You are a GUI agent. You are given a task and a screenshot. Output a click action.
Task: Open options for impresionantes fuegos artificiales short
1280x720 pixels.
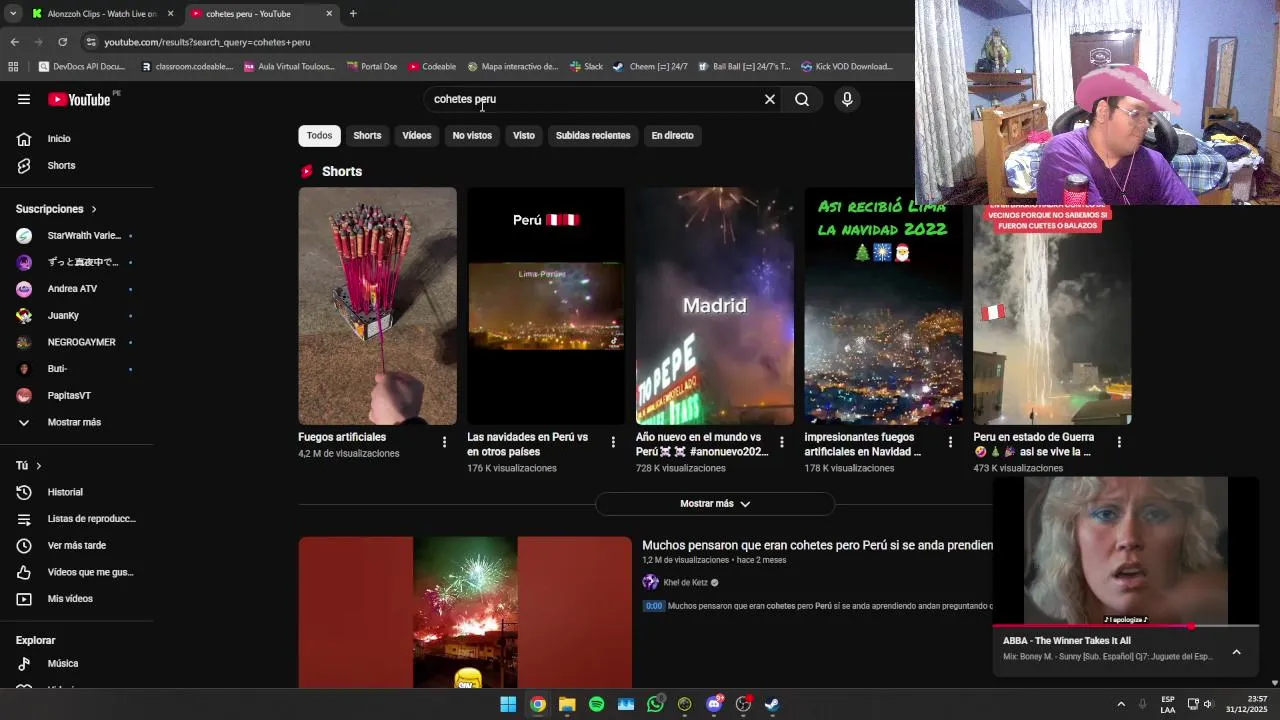(x=951, y=442)
